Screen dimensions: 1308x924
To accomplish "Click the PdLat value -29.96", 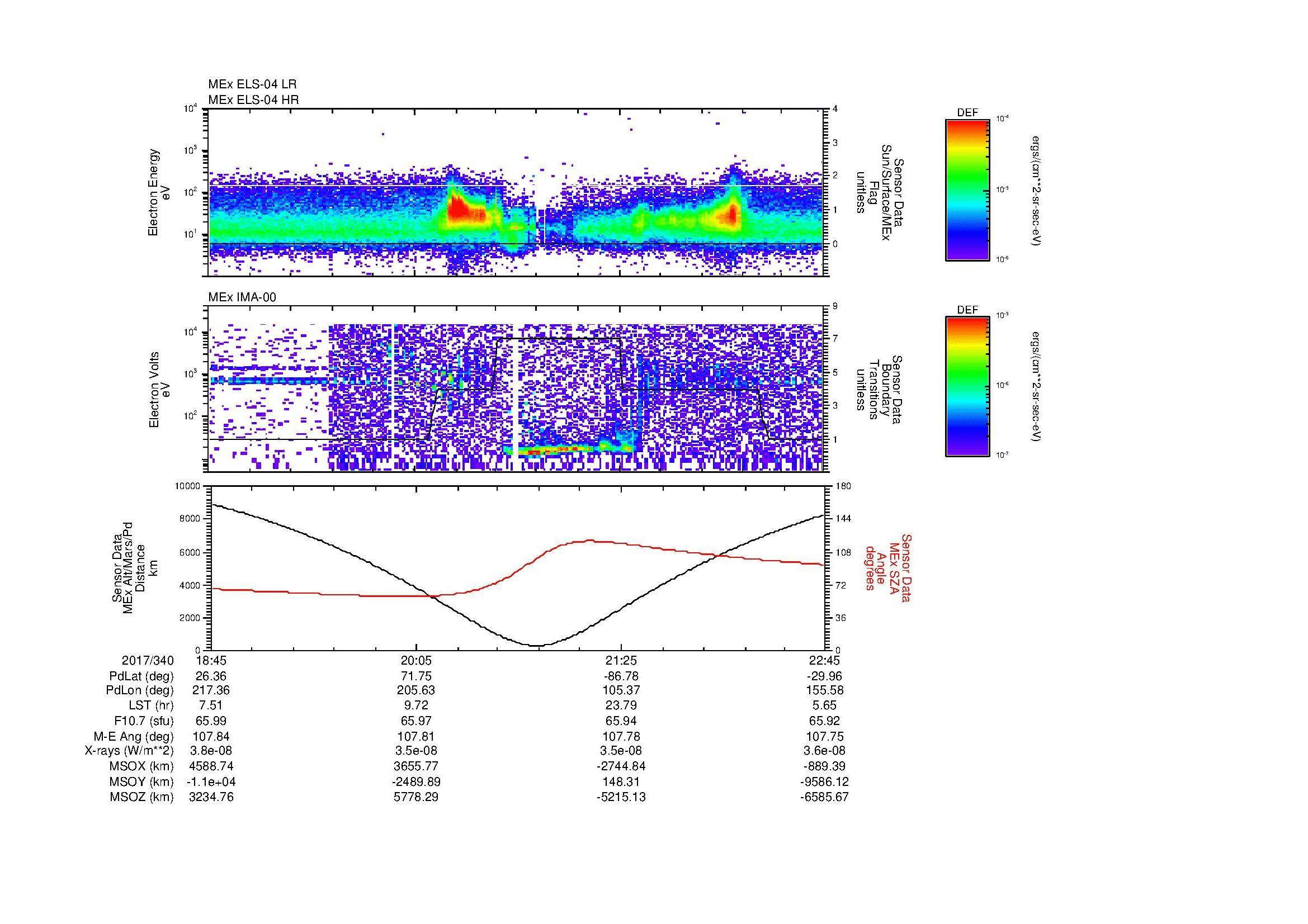I will click(x=825, y=676).
